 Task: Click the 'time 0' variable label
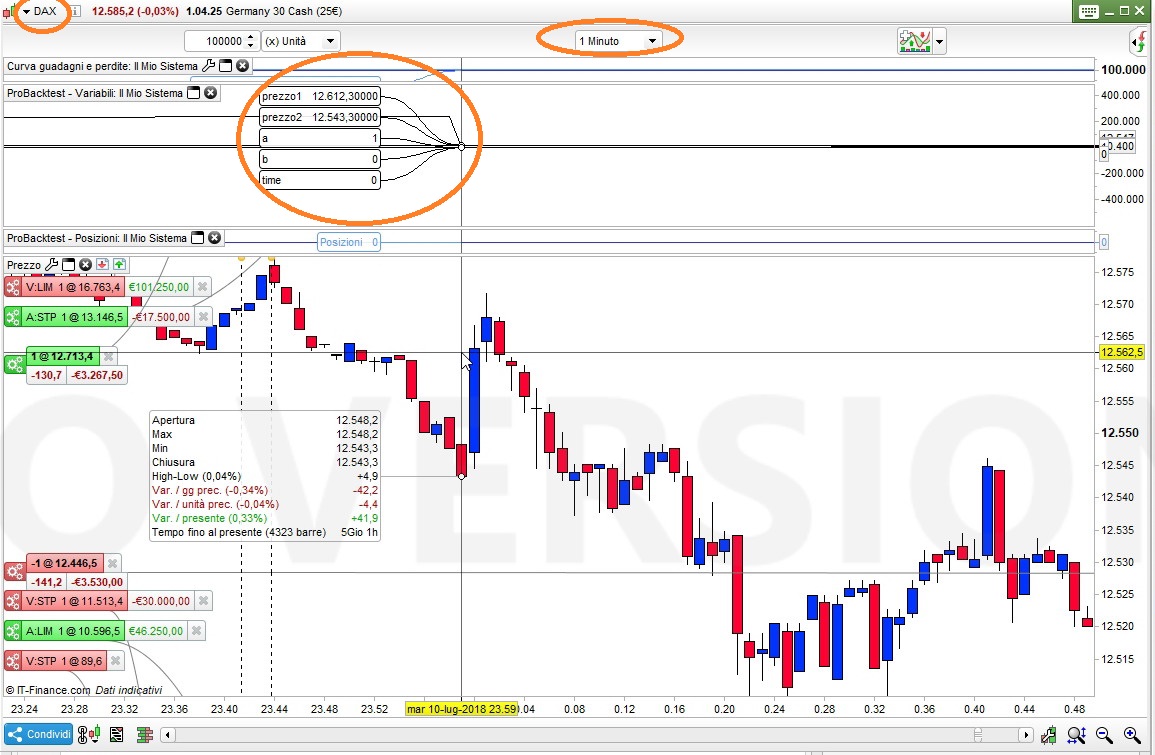320,180
